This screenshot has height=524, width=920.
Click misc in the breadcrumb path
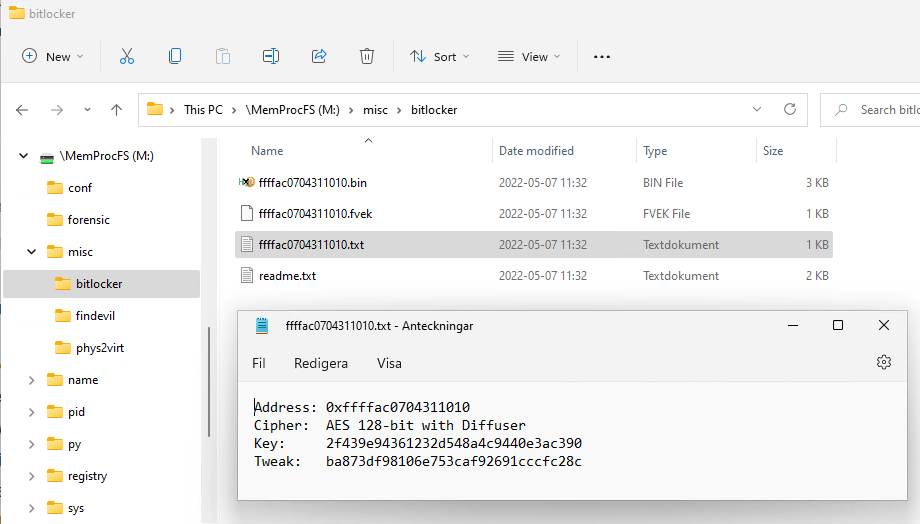[376, 110]
